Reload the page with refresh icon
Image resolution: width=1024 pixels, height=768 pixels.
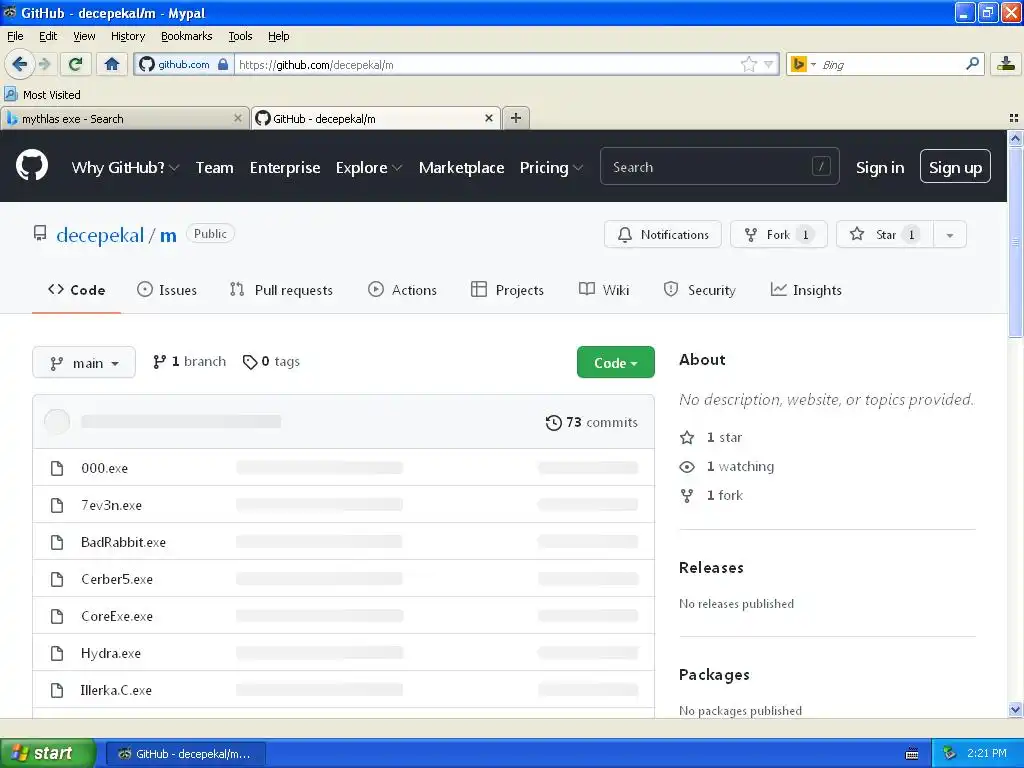pos(76,64)
